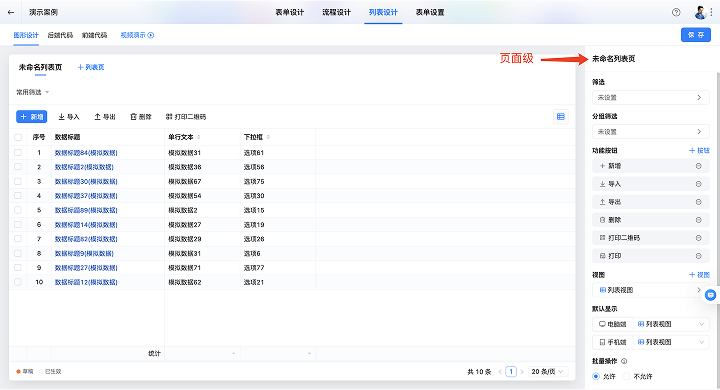Click cell 模拟数据67
Viewport: 720px width, 390px height.
[185, 181]
